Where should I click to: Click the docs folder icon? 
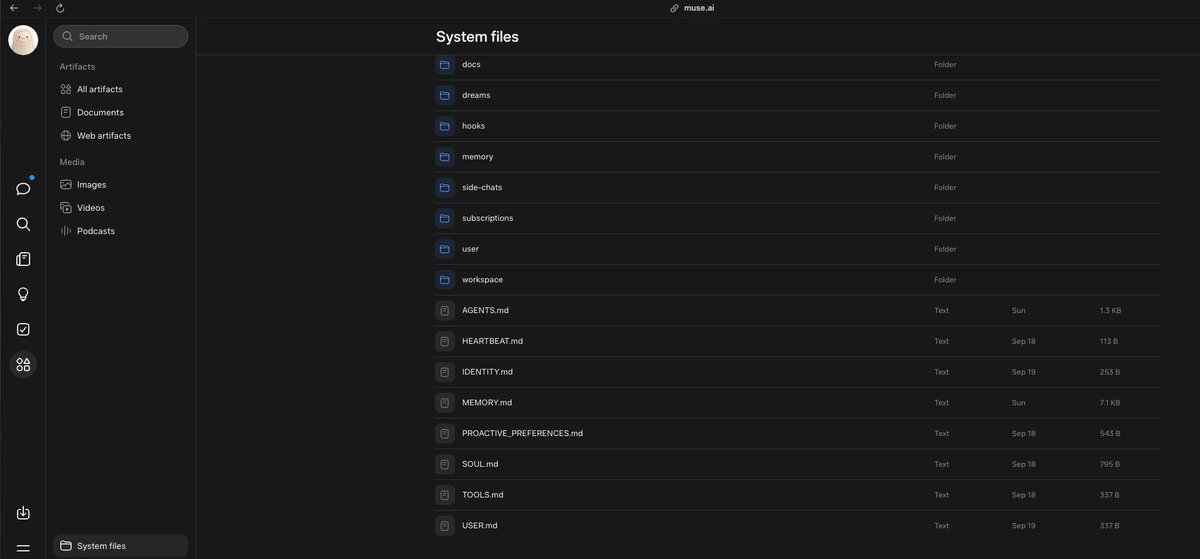445,65
